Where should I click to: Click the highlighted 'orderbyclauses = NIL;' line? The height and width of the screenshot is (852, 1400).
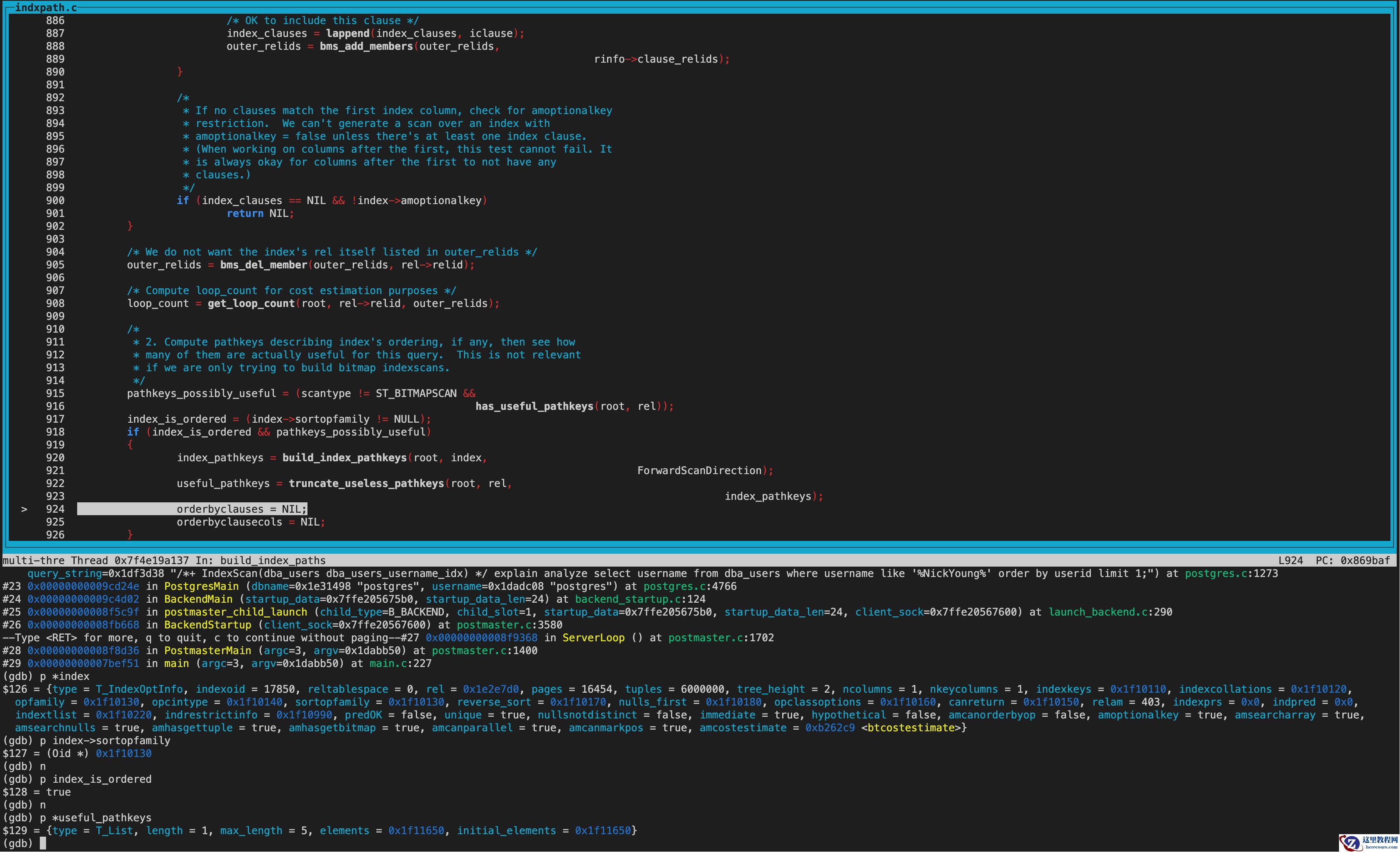click(x=241, y=509)
